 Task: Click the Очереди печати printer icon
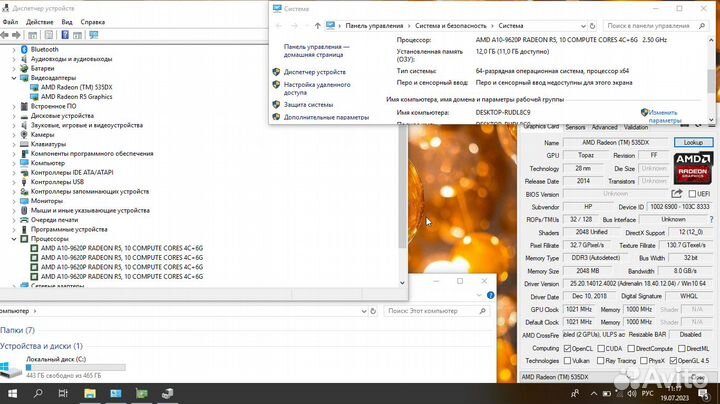(24, 220)
